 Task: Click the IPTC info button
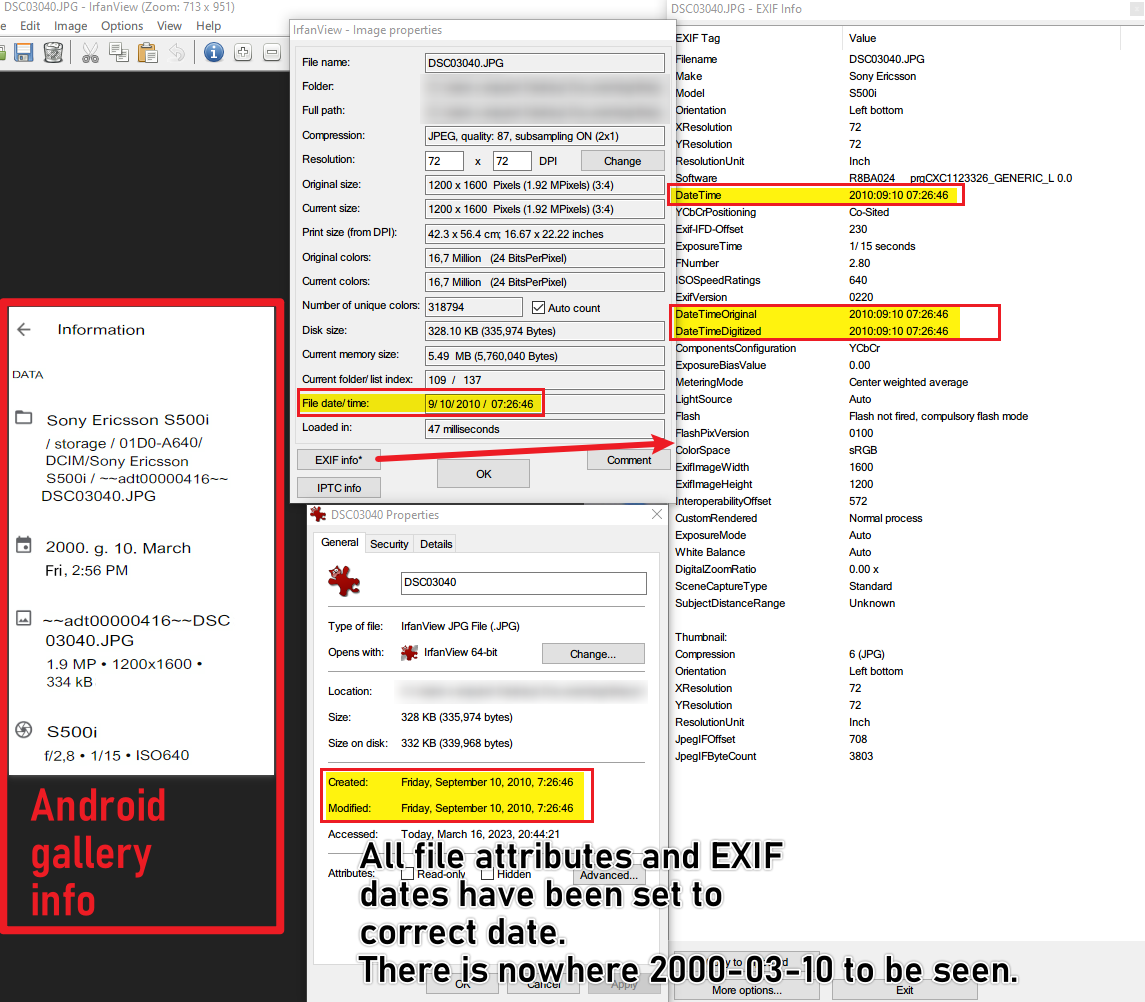pos(339,488)
